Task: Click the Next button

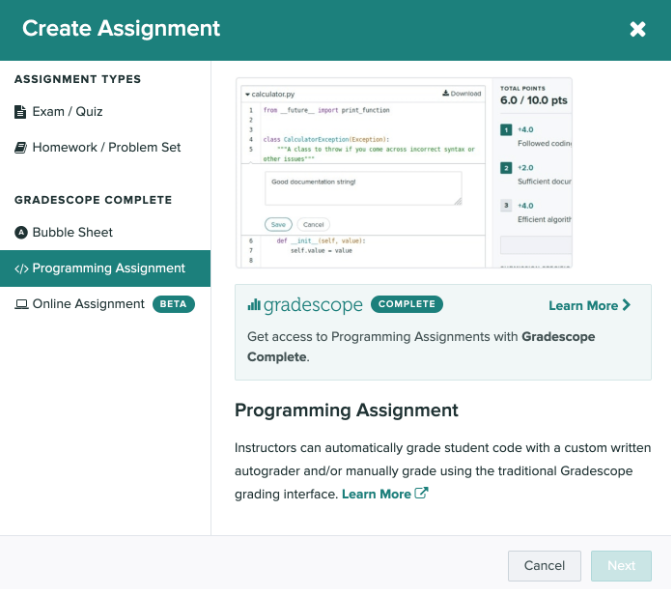Action: pyautogui.click(x=621, y=565)
